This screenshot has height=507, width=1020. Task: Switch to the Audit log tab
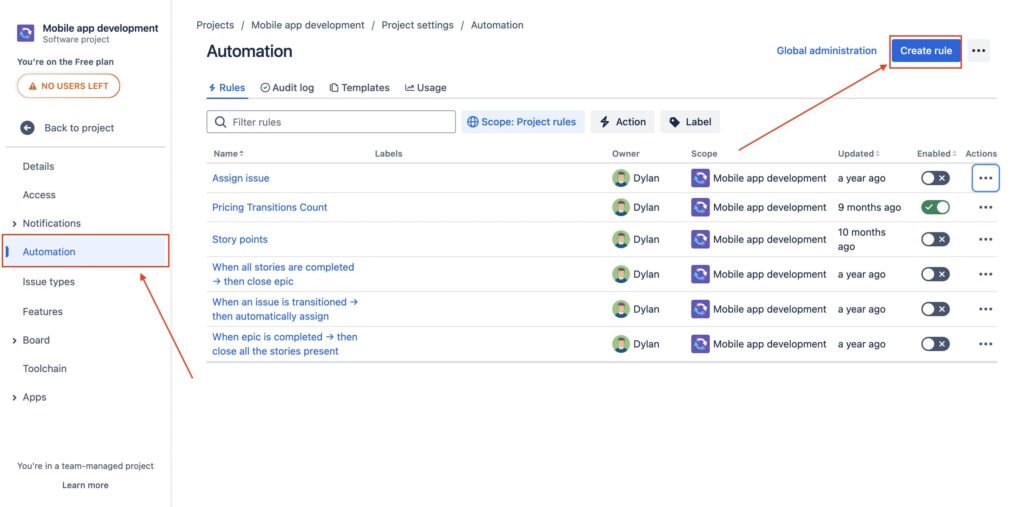(287, 88)
